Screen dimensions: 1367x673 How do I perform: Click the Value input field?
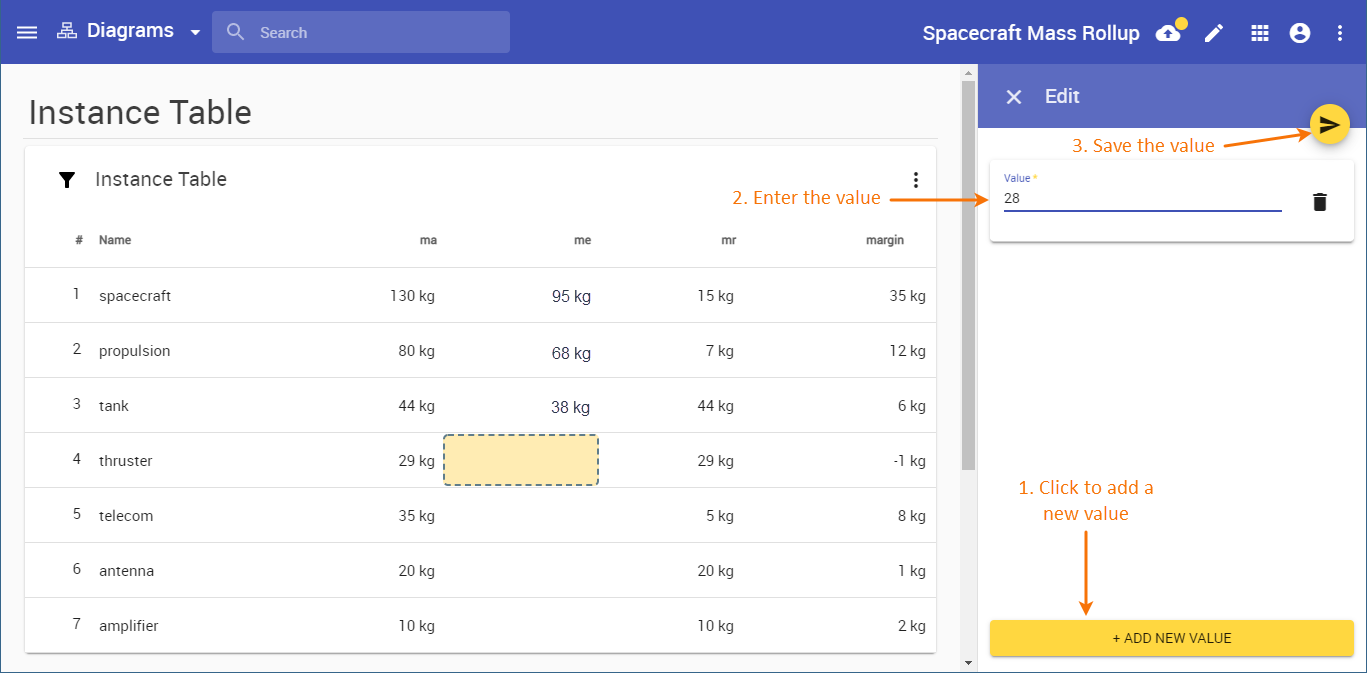tap(1142, 199)
